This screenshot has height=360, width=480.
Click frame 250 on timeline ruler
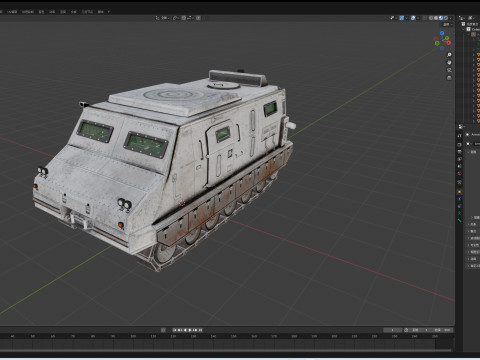point(435,336)
